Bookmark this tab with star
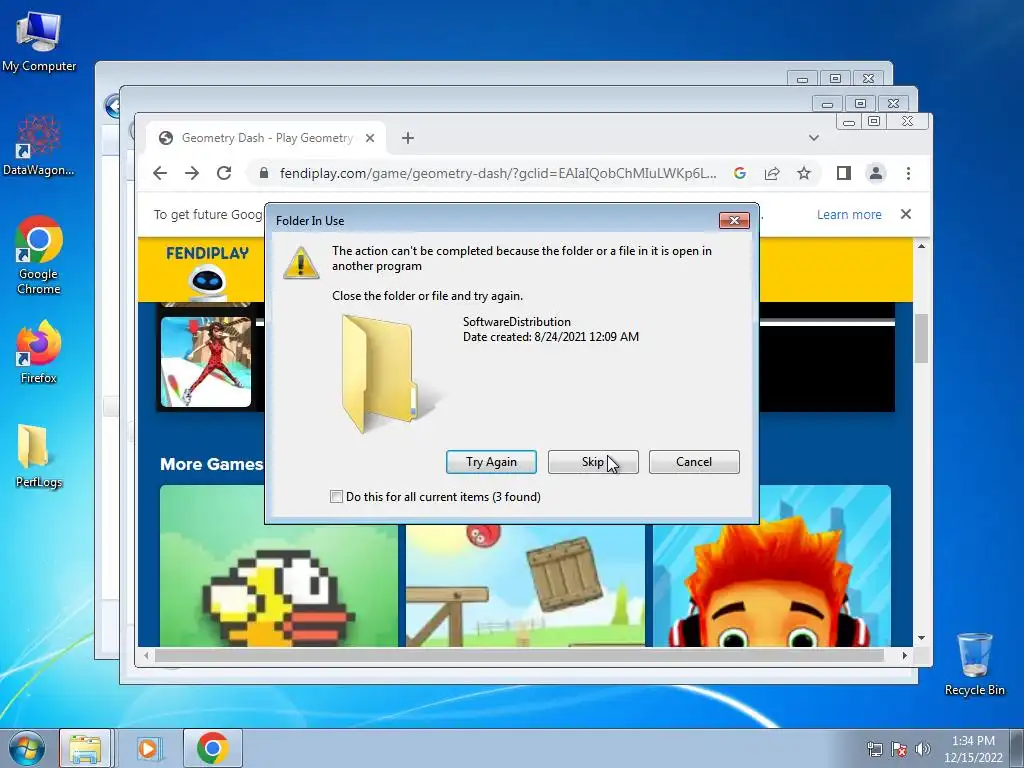This screenshot has width=1024, height=768. pyautogui.click(x=804, y=173)
